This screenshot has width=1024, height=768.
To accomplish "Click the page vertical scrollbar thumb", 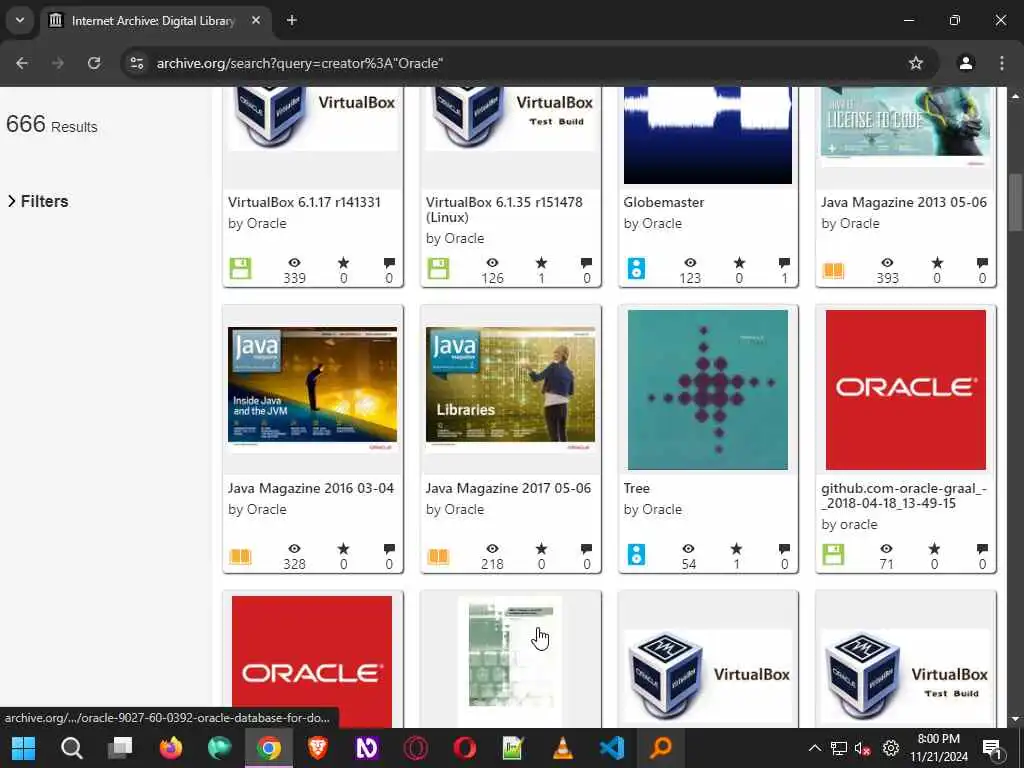I will coord(1015,202).
